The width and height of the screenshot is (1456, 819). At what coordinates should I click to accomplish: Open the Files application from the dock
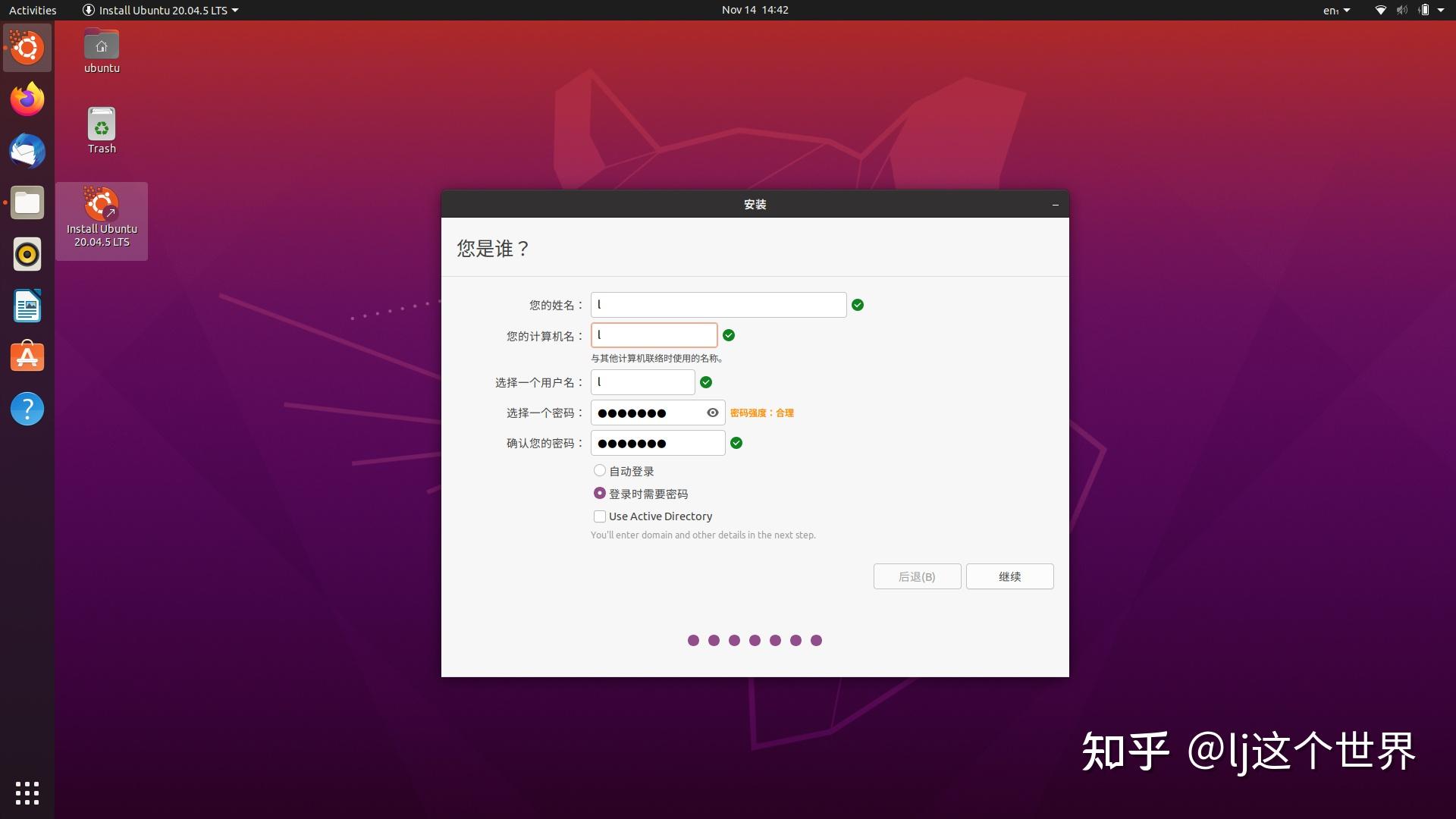click(x=27, y=202)
